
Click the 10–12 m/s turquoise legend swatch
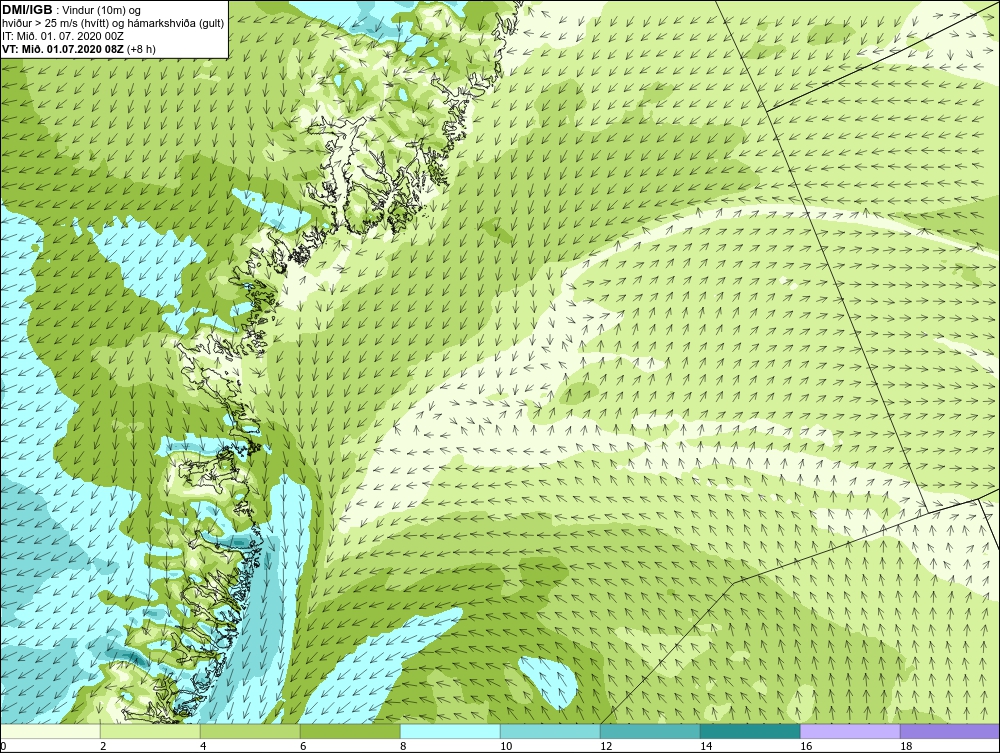pos(550,731)
